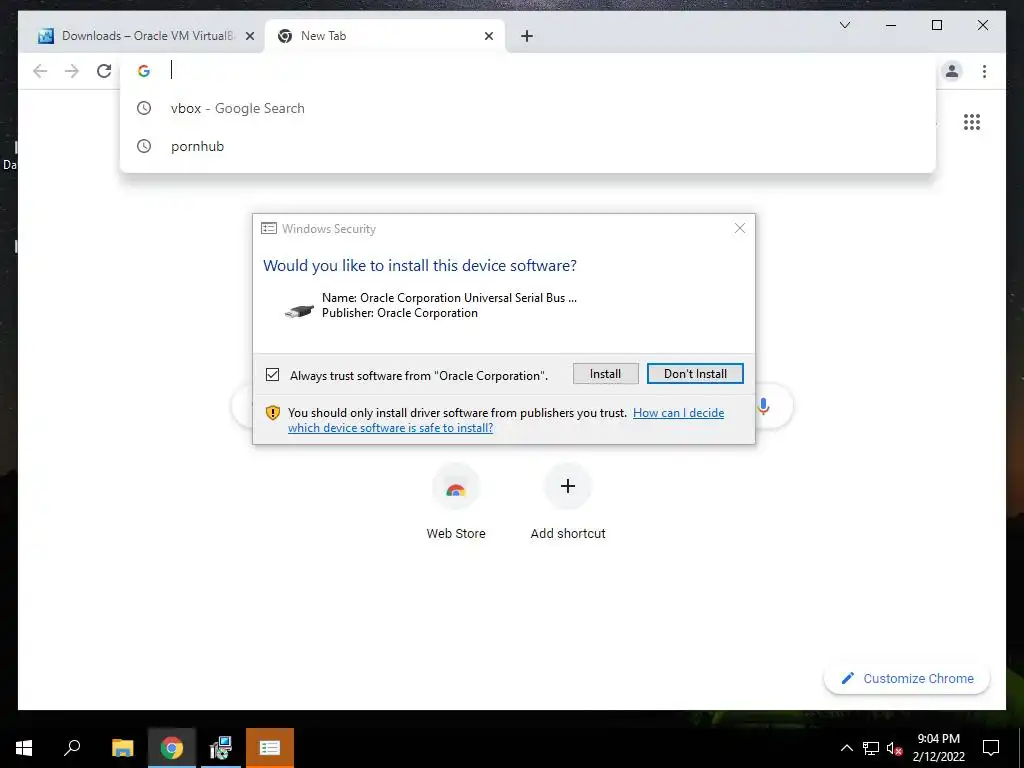Click the Name: Oracle Corporation Universal Serial Bus text
This screenshot has width=1024, height=768.
449,298
